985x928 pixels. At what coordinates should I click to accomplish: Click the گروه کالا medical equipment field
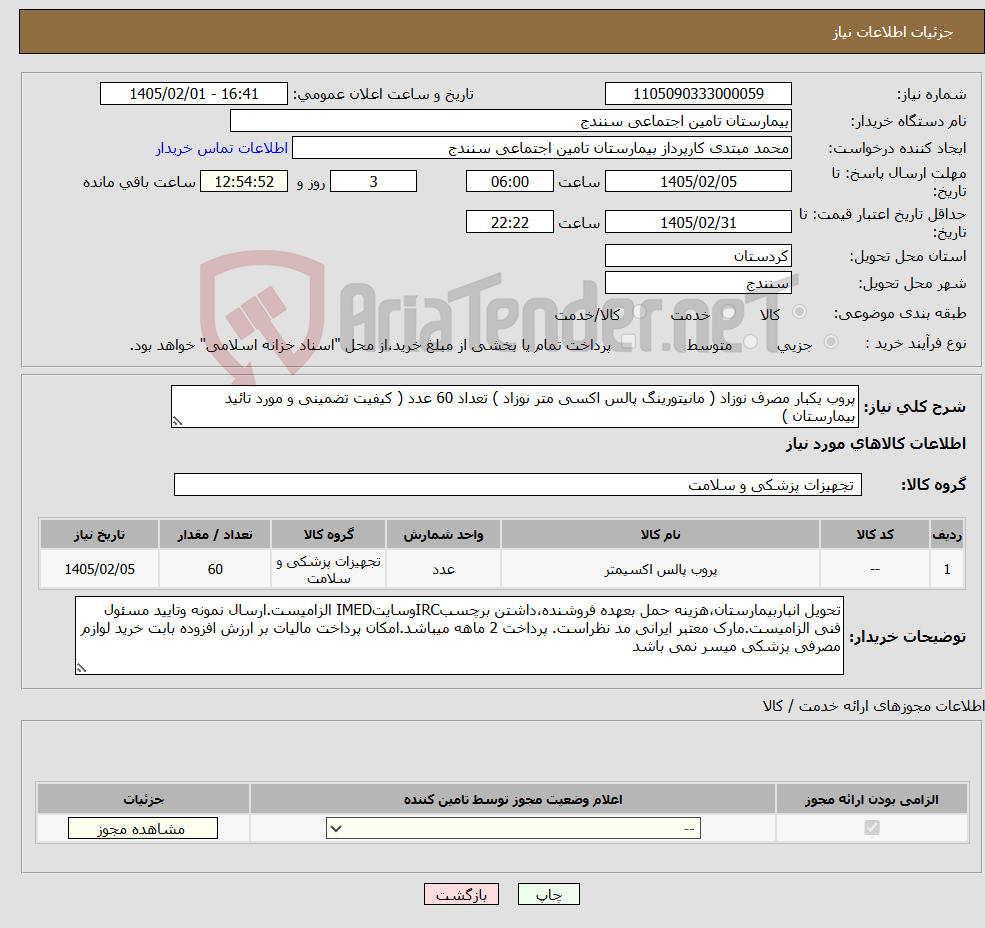click(x=518, y=484)
